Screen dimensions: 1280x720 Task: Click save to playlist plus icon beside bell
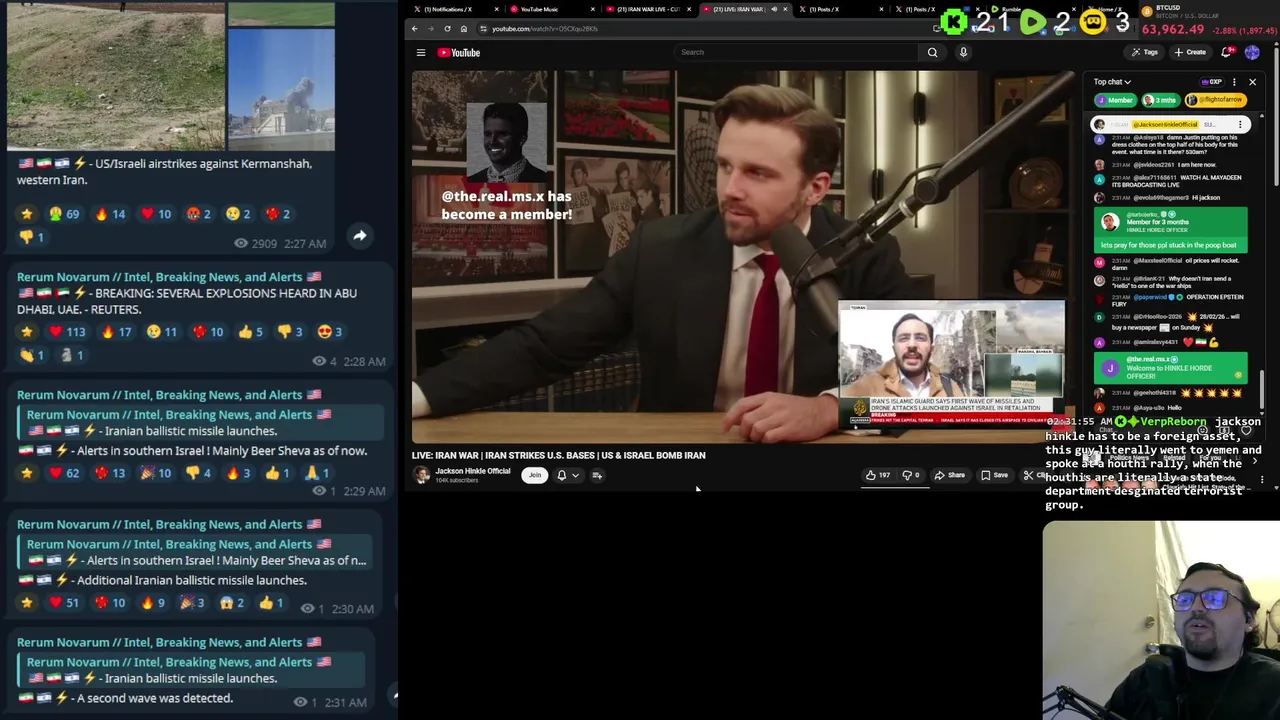tap(597, 475)
